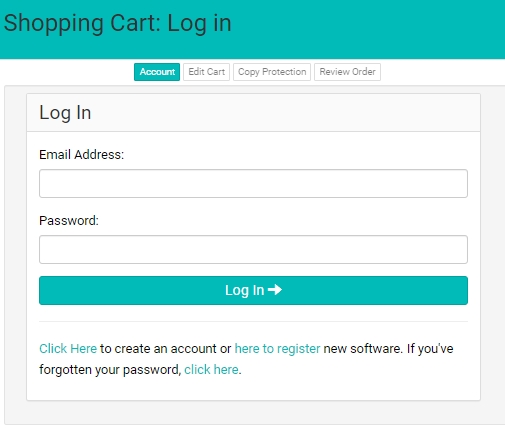Switch to the Review Order step
505x428 pixels.
click(347, 72)
